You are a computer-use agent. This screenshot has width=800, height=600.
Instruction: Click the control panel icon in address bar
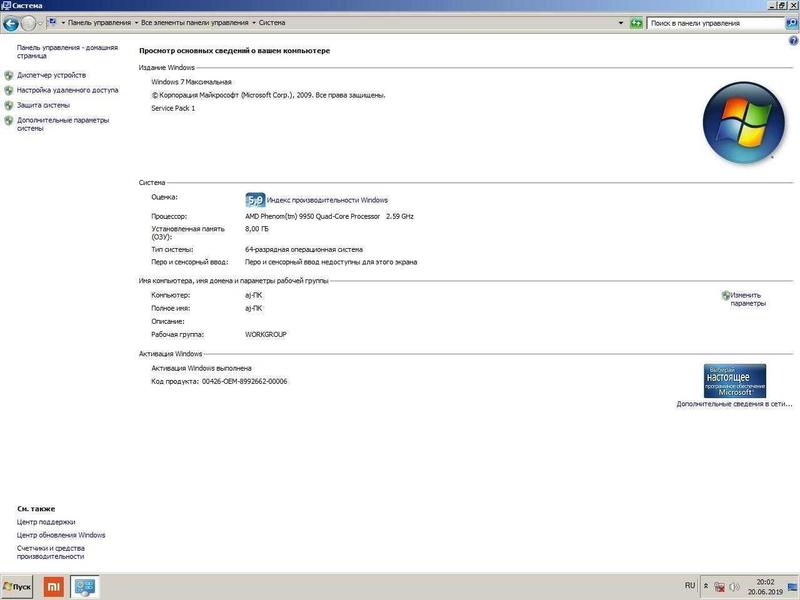pyautogui.click(x=52, y=22)
